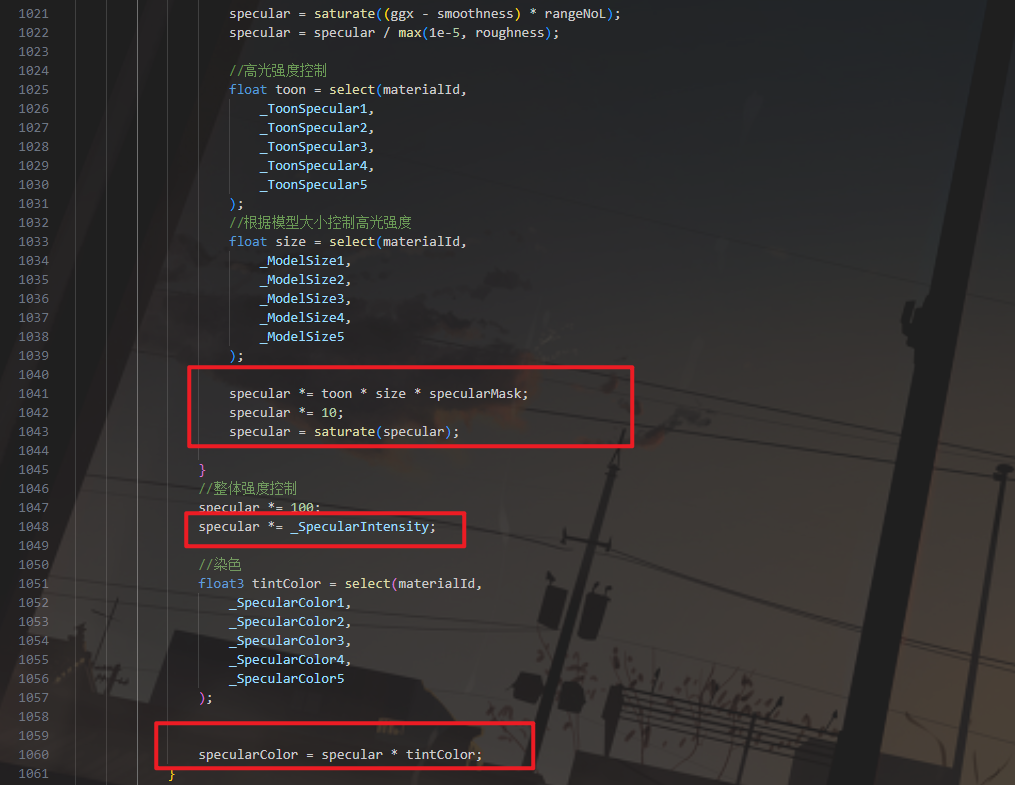The image size is (1015, 785).
Task: Click the saturate call on line 1043
Action: tap(344, 431)
